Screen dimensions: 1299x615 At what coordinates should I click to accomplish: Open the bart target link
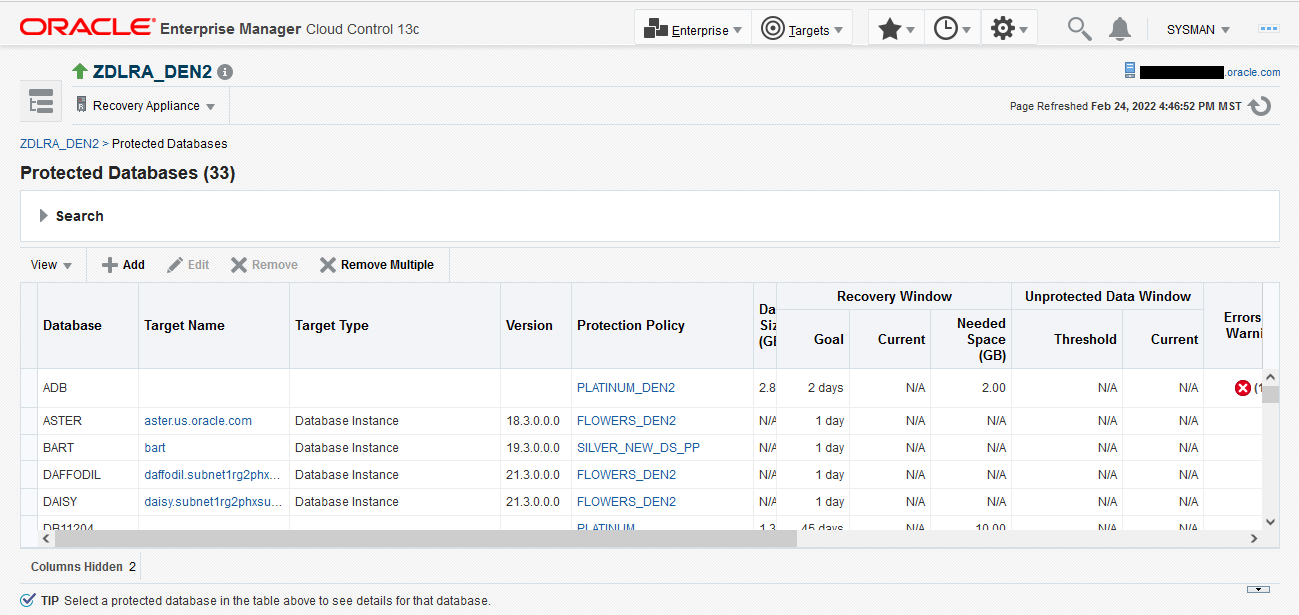(x=155, y=448)
